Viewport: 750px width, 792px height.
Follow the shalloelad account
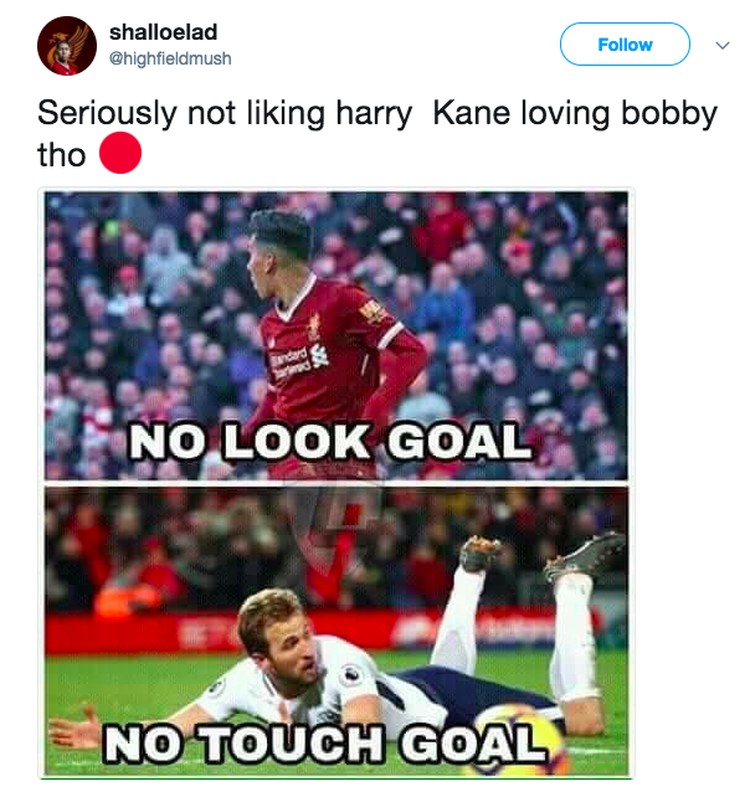(x=625, y=44)
